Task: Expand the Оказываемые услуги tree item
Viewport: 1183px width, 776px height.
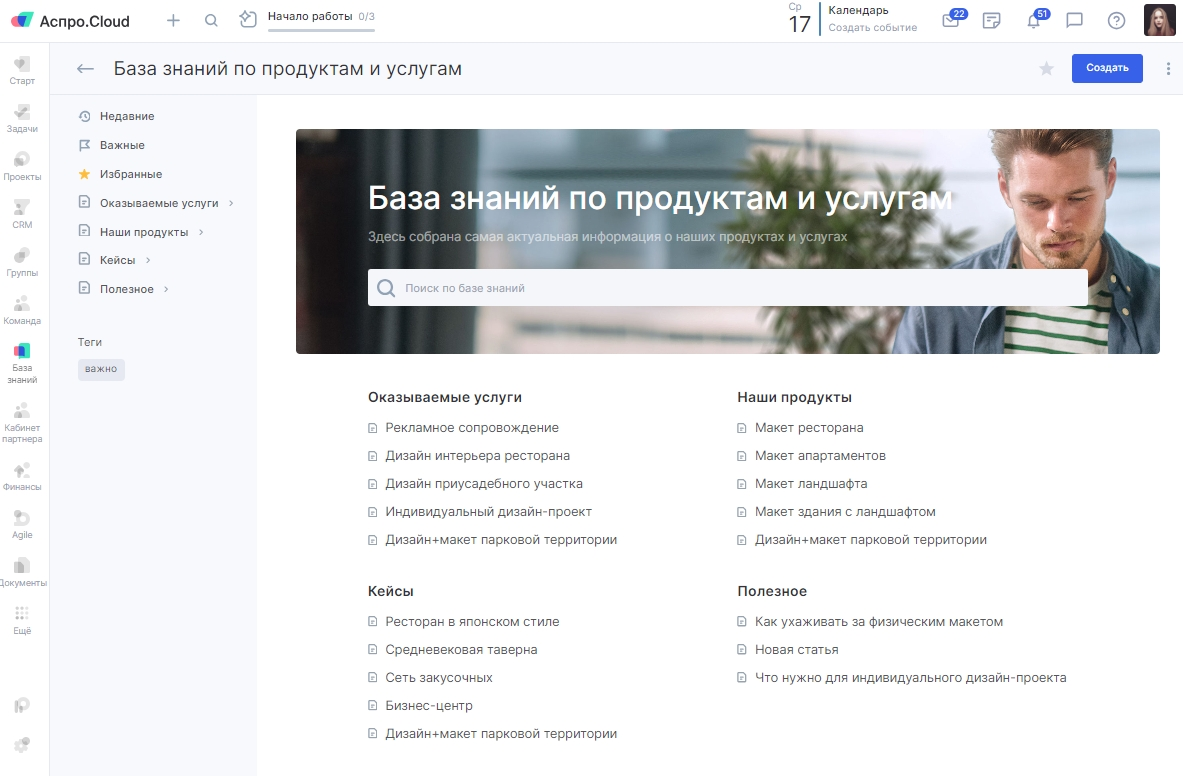Action: coord(231,203)
